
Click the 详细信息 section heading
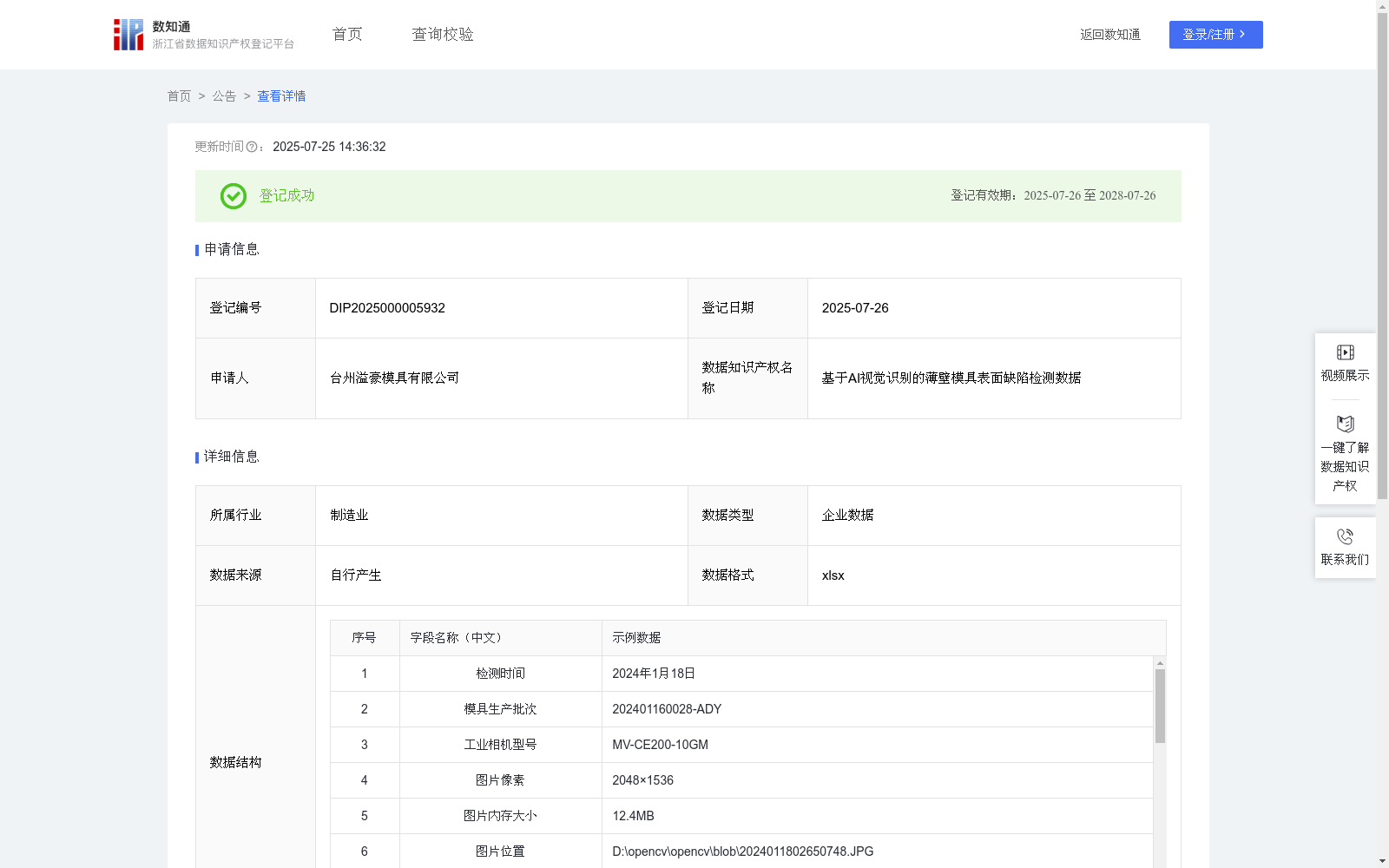231,457
